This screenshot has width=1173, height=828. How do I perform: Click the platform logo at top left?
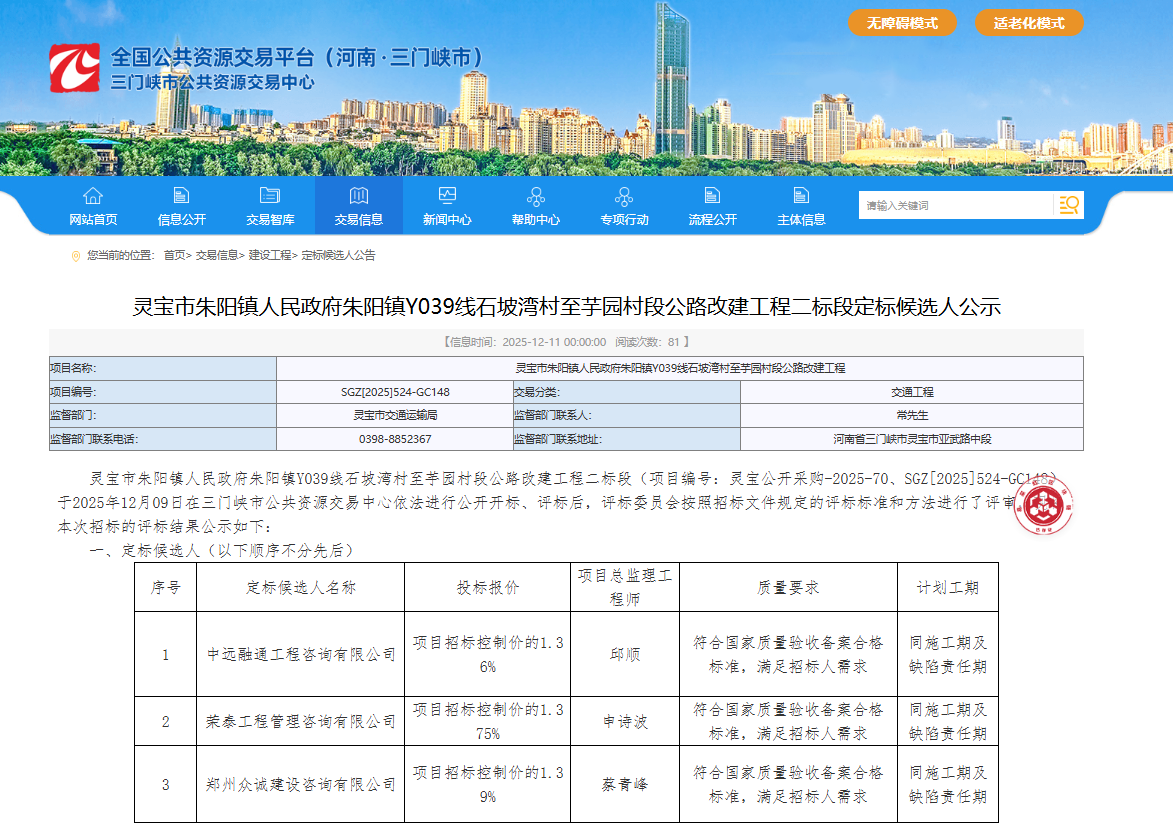point(74,68)
